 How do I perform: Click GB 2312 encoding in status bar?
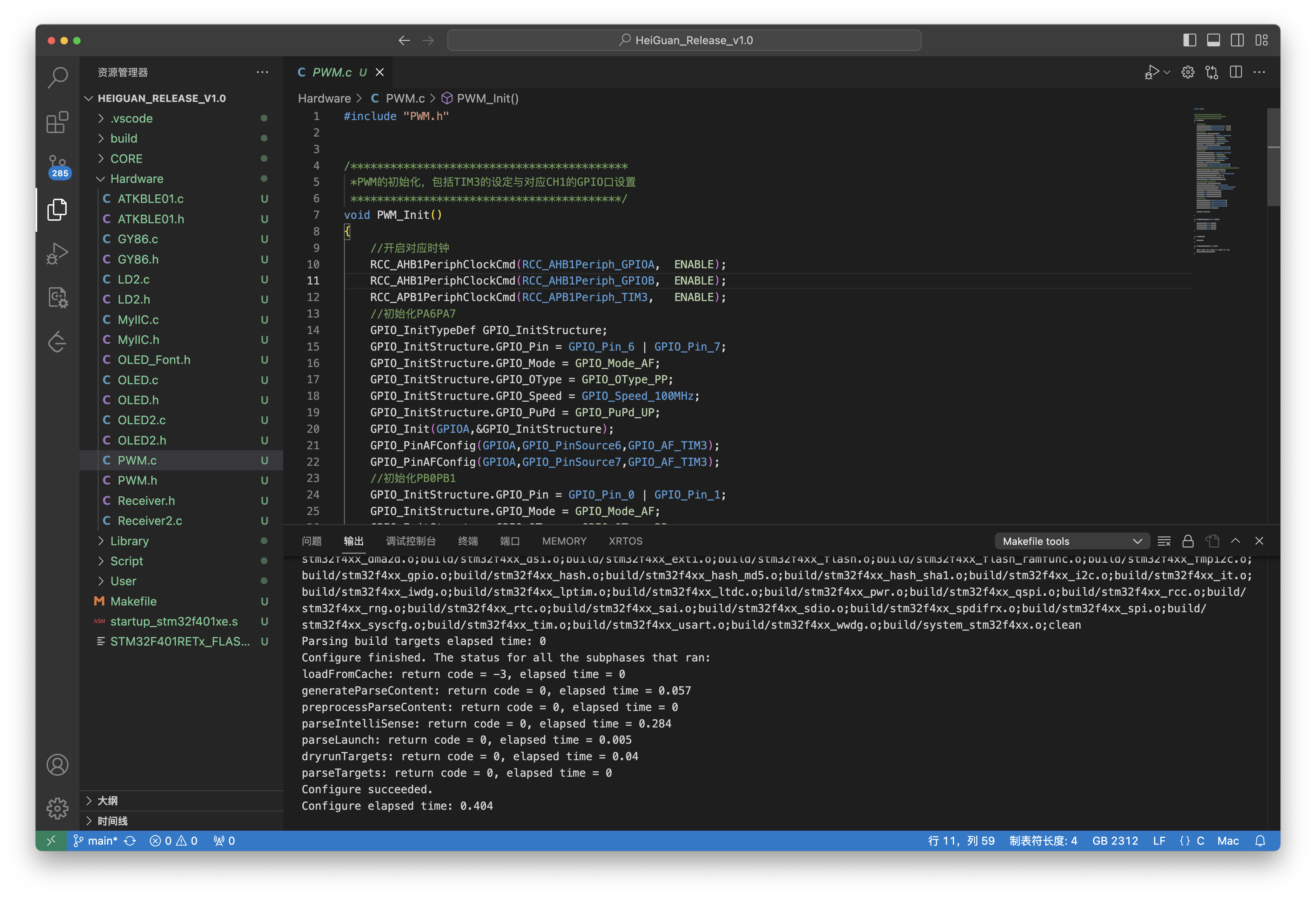(1115, 841)
